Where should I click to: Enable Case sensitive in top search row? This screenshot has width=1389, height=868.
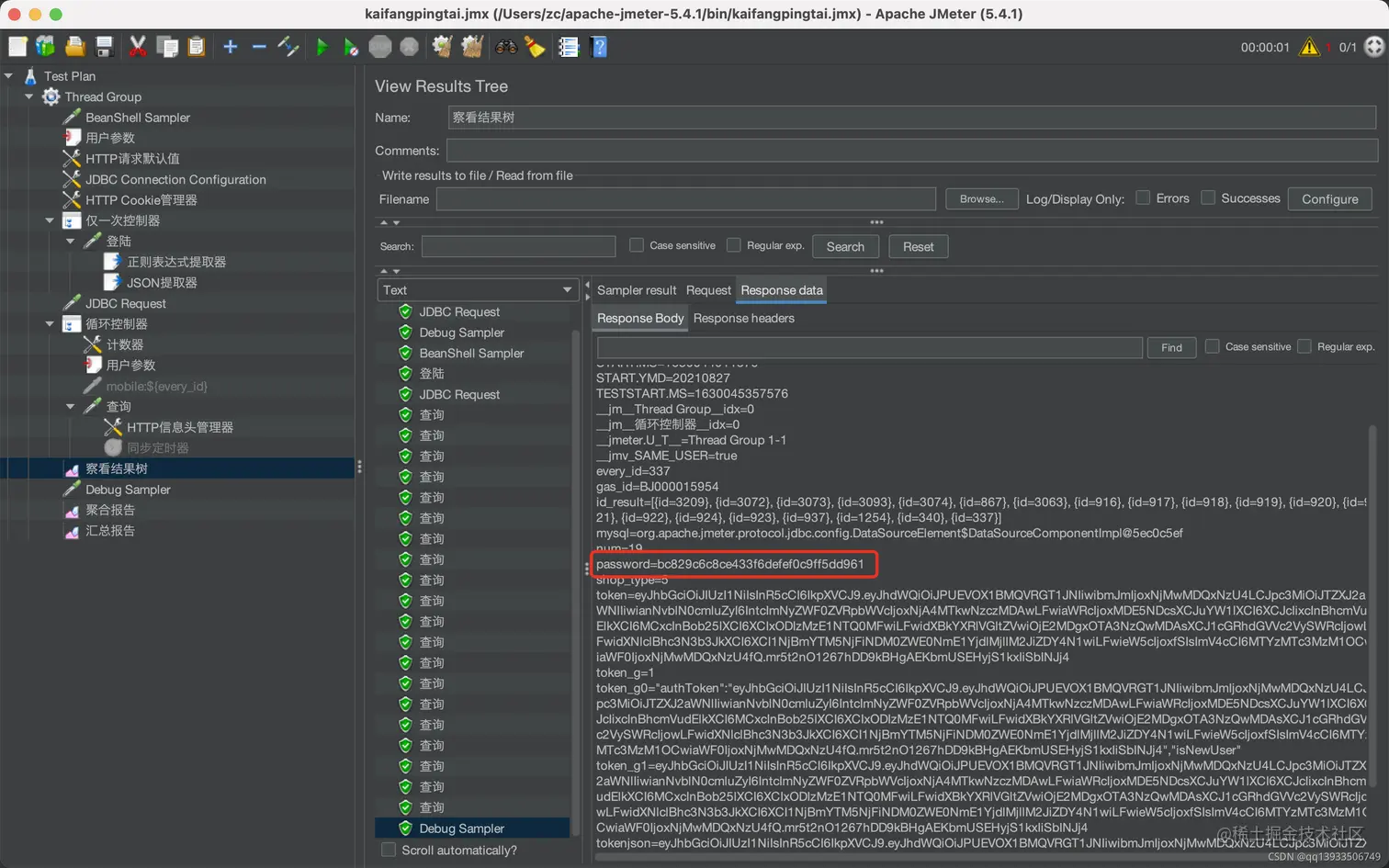click(636, 245)
